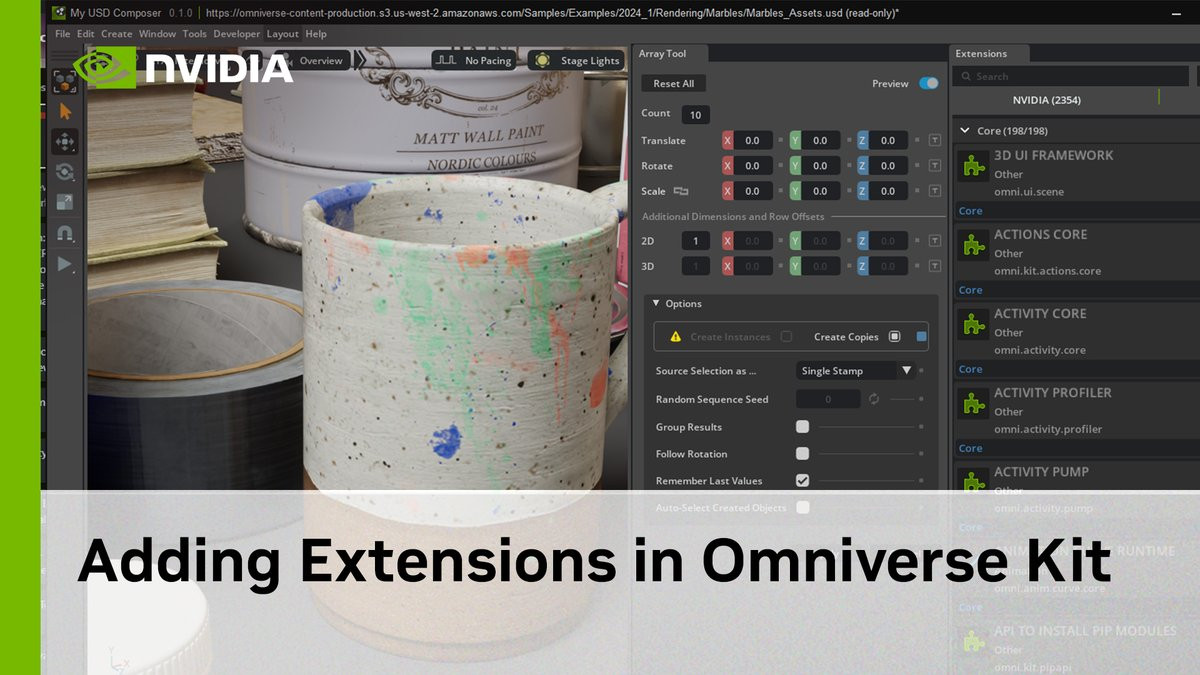Collapse the Core (198/198) group
The image size is (1200, 675).
[965, 131]
